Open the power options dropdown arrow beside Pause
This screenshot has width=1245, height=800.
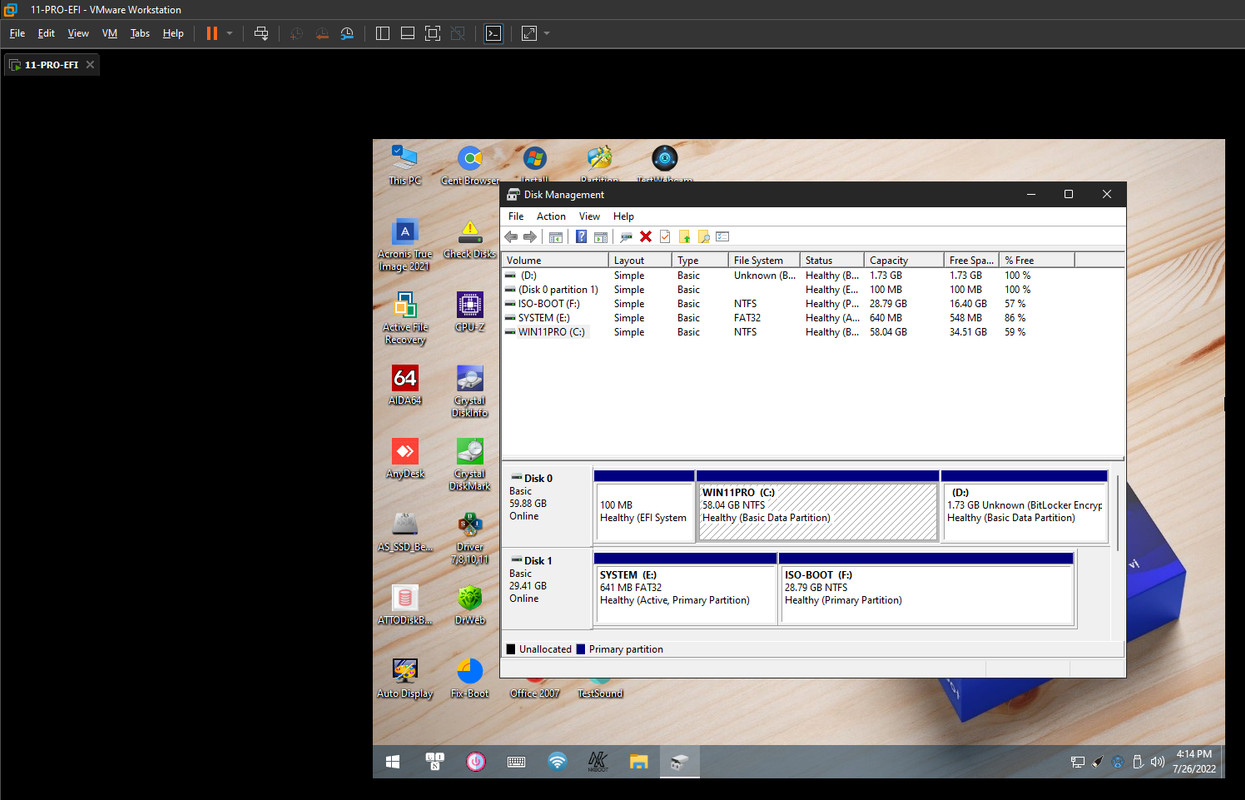click(229, 33)
